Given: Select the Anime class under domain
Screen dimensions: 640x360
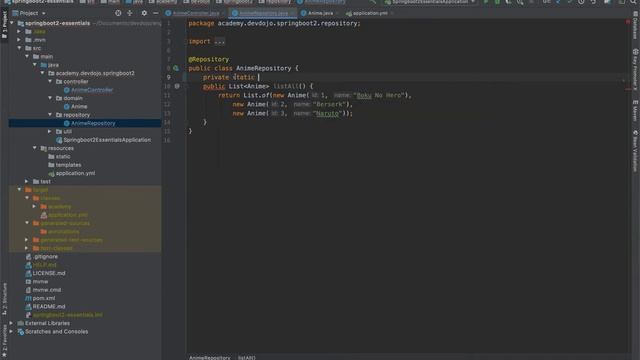Looking at the screenshot, I should [x=79, y=107].
